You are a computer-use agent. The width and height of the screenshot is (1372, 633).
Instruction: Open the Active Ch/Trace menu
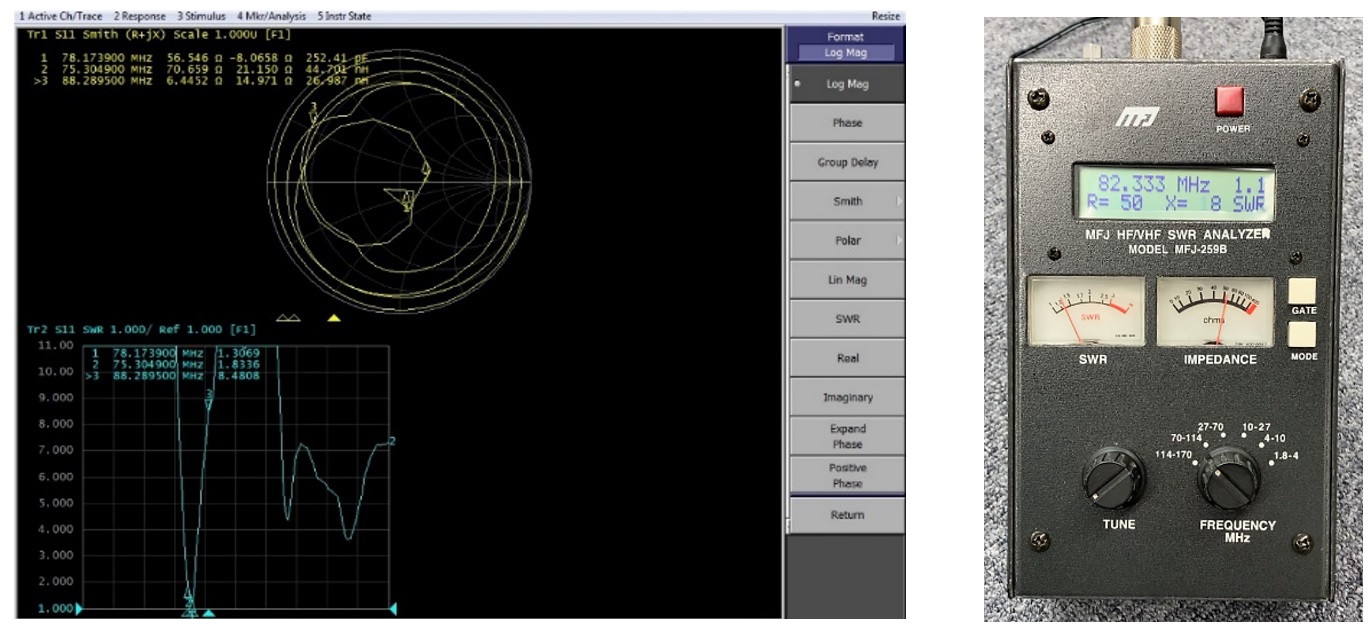pyautogui.click(x=62, y=16)
